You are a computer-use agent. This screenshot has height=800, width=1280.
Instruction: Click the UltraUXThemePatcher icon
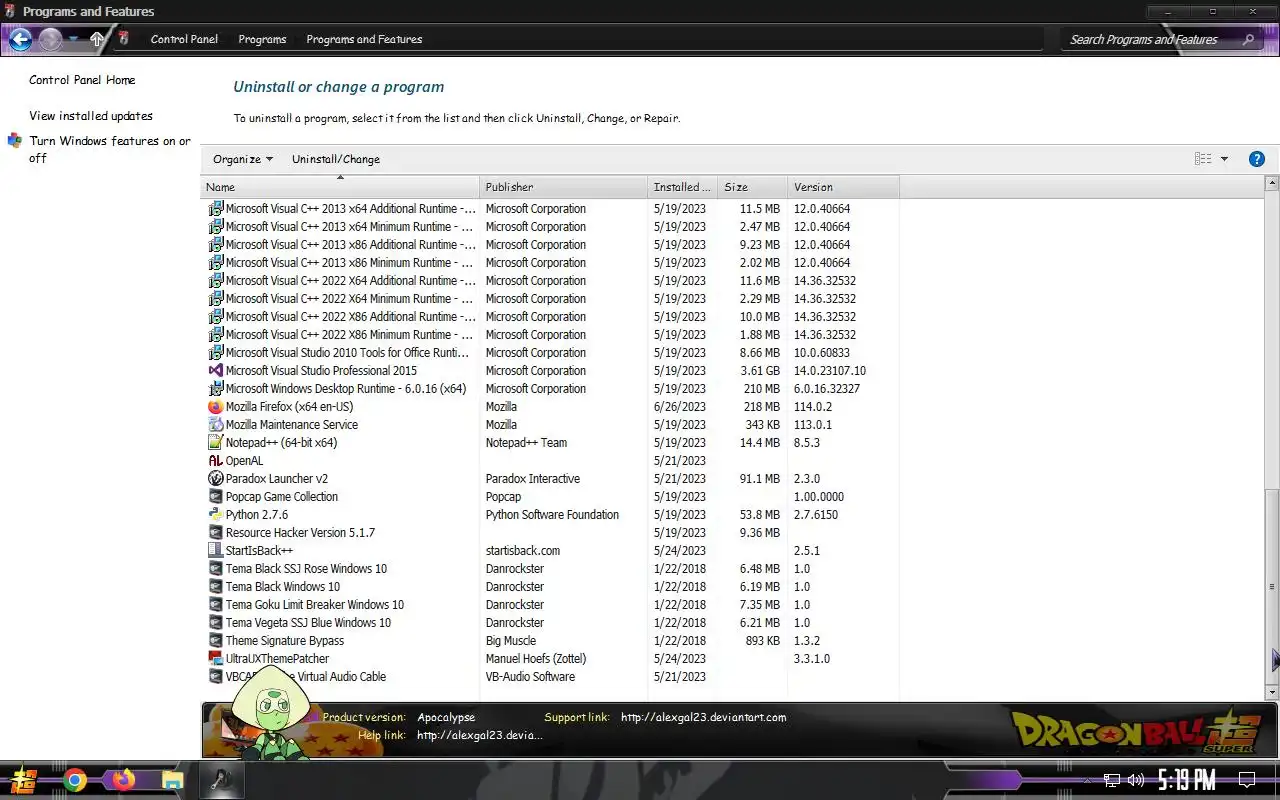click(215, 659)
